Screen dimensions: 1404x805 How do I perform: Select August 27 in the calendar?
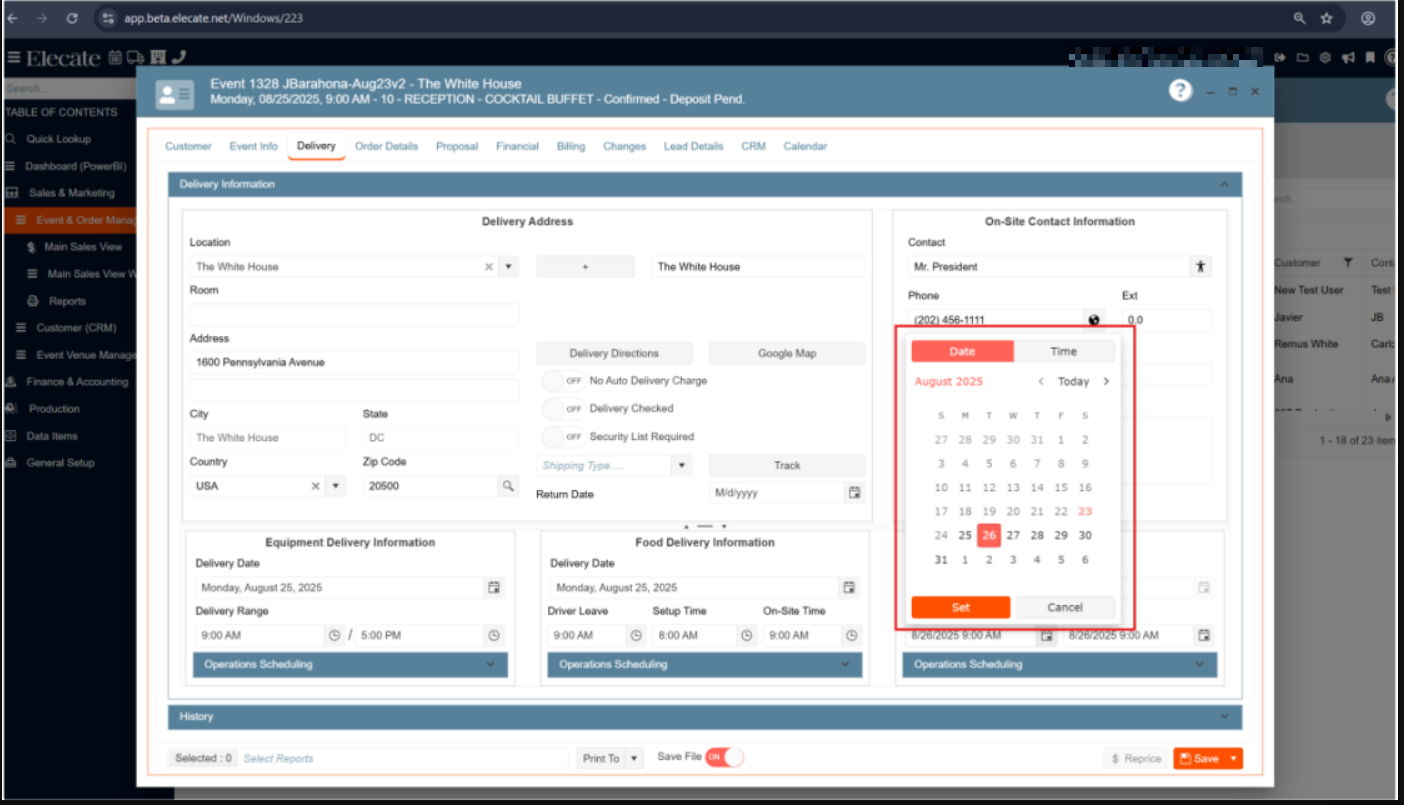pyautogui.click(x=1013, y=535)
